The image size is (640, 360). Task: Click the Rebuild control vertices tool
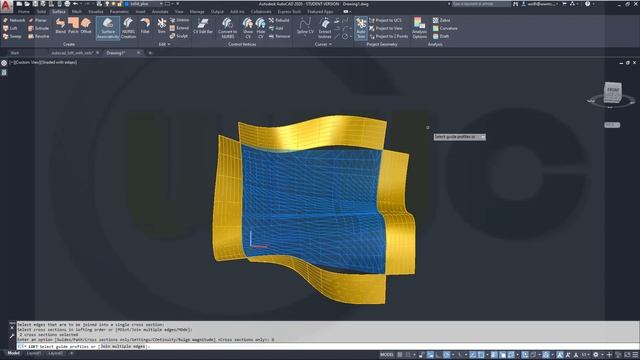pyautogui.click(x=279, y=20)
